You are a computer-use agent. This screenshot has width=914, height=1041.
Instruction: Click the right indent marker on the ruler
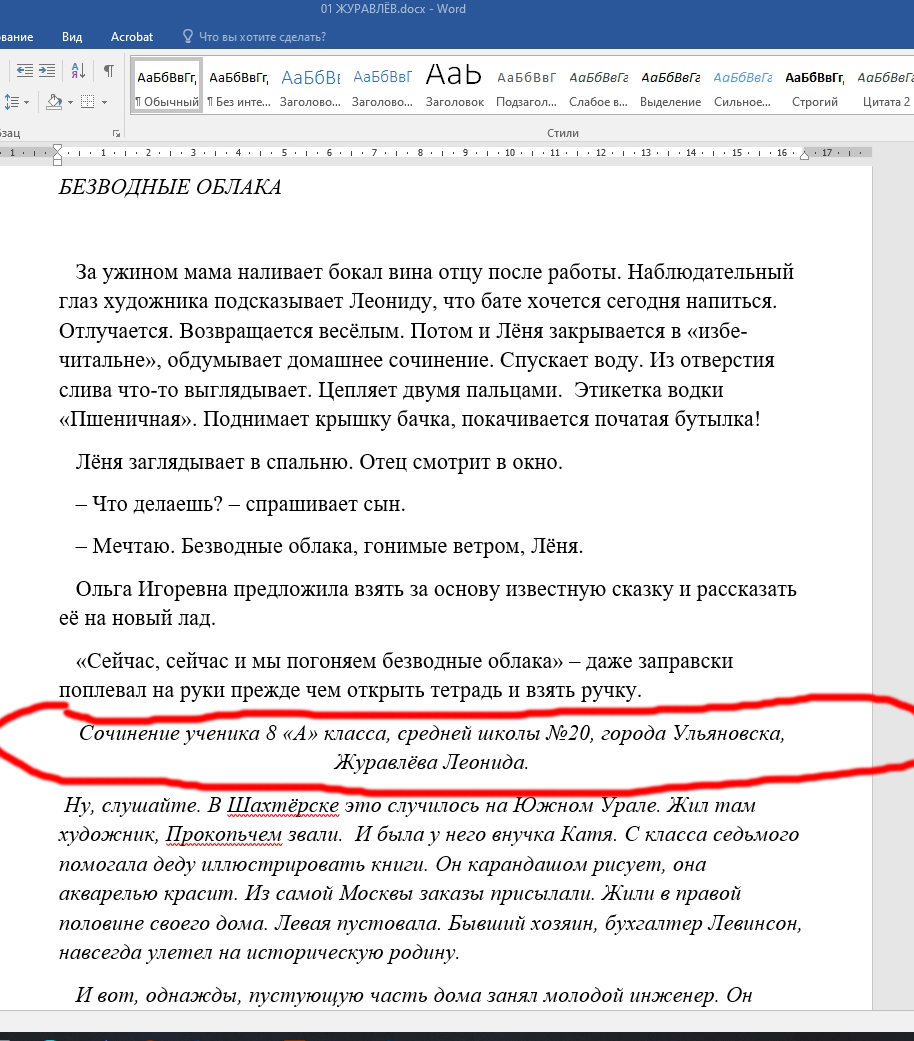[804, 156]
